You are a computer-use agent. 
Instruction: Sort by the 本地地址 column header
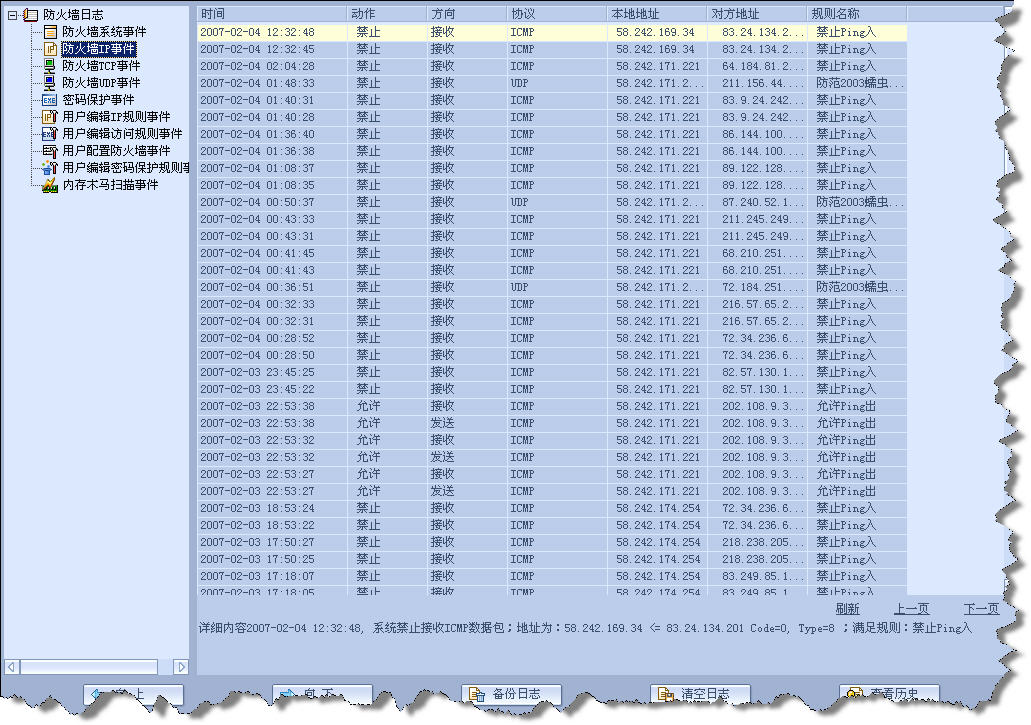pyautogui.click(x=658, y=14)
